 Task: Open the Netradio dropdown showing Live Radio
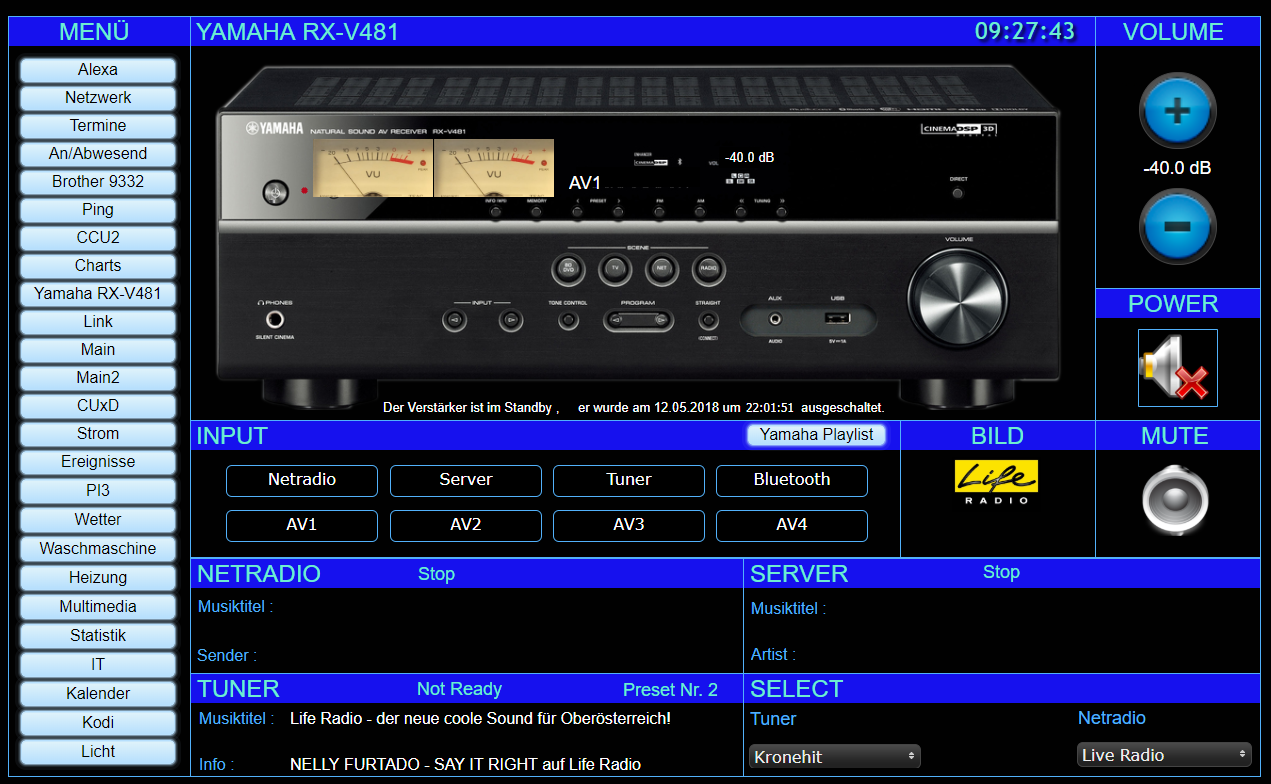pos(1164,755)
